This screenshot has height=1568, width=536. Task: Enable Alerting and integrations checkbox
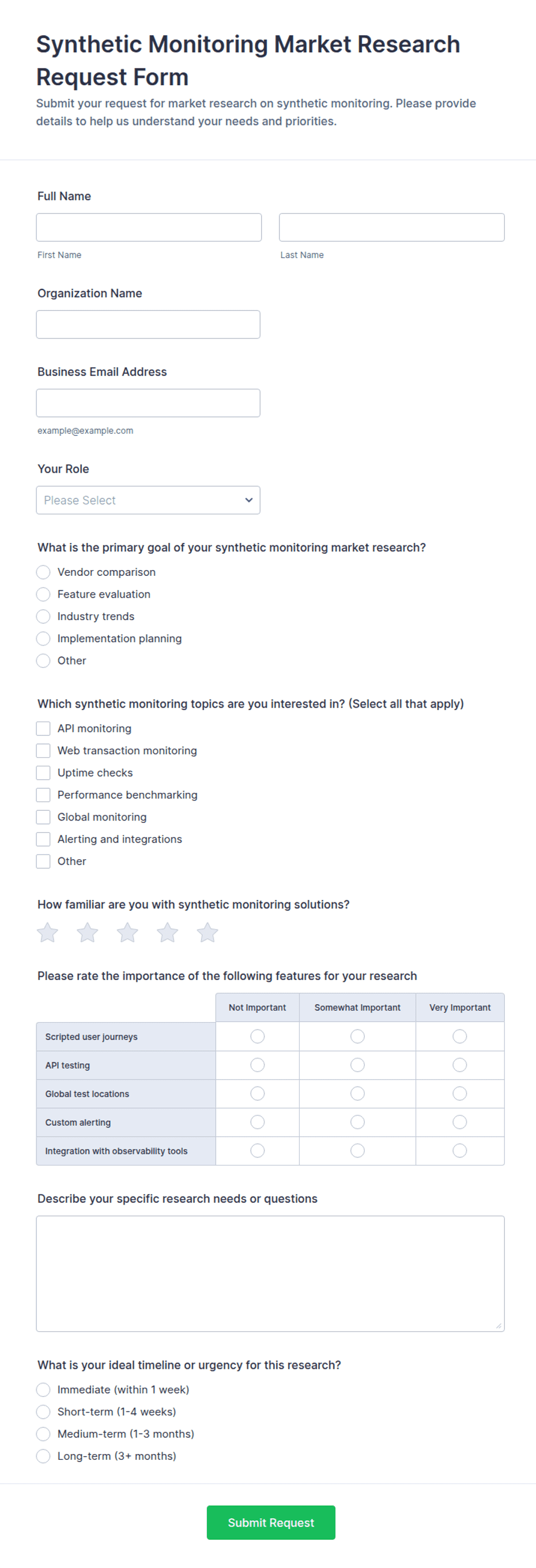click(43, 839)
